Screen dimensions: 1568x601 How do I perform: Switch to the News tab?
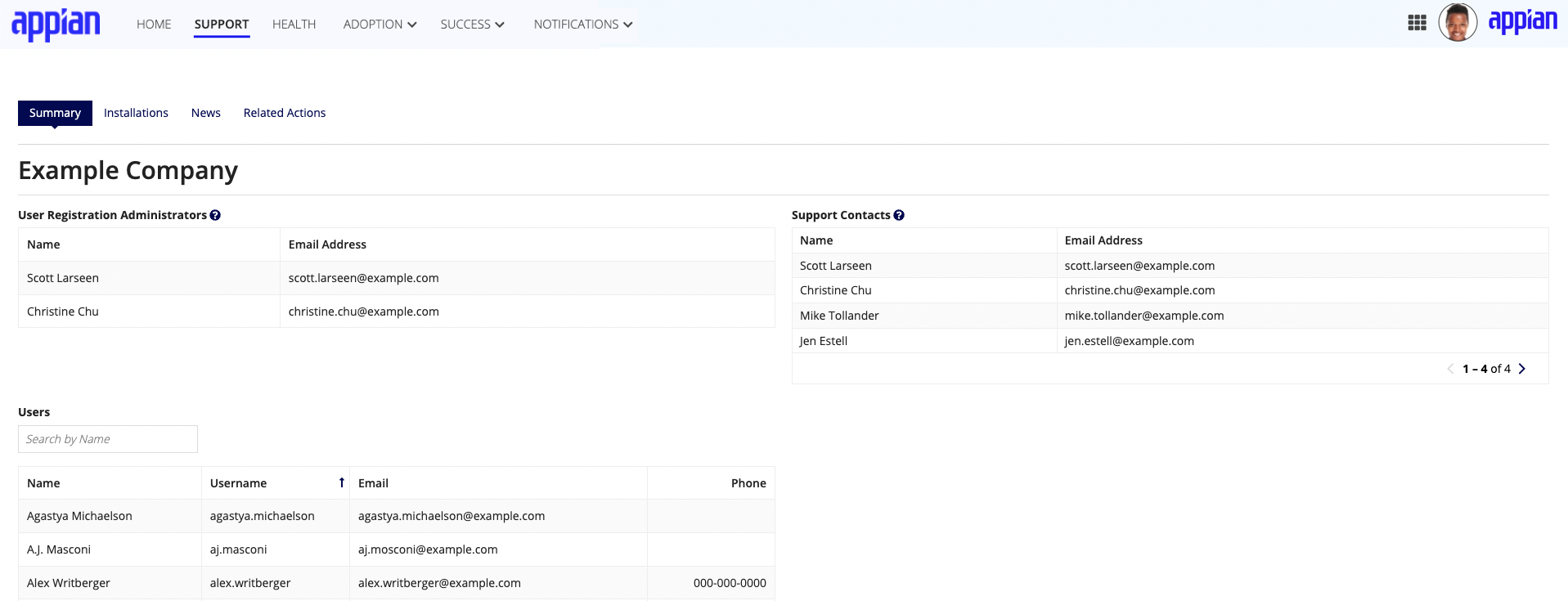click(x=206, y=113)
